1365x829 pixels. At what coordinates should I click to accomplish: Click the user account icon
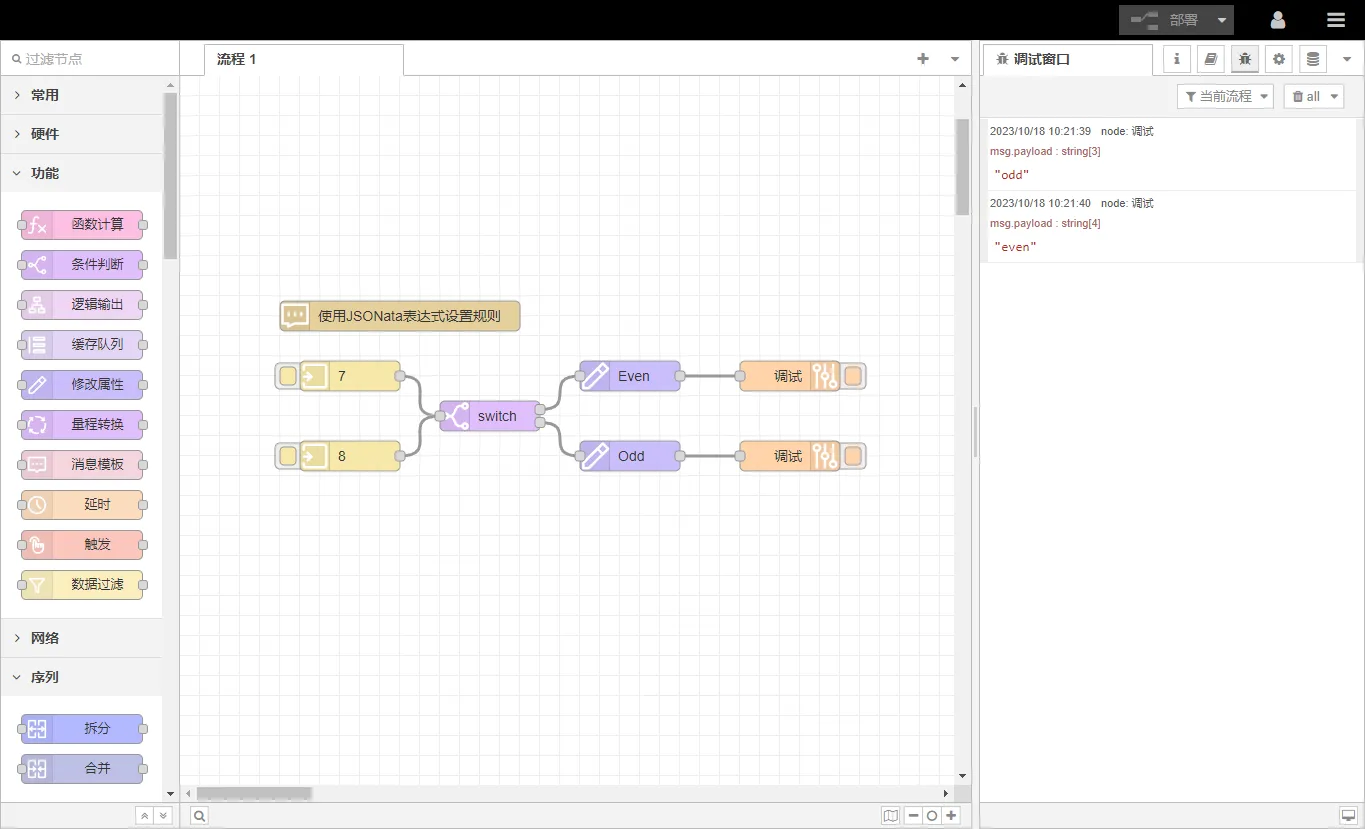pyautogui.click(x=1278, y=20)
